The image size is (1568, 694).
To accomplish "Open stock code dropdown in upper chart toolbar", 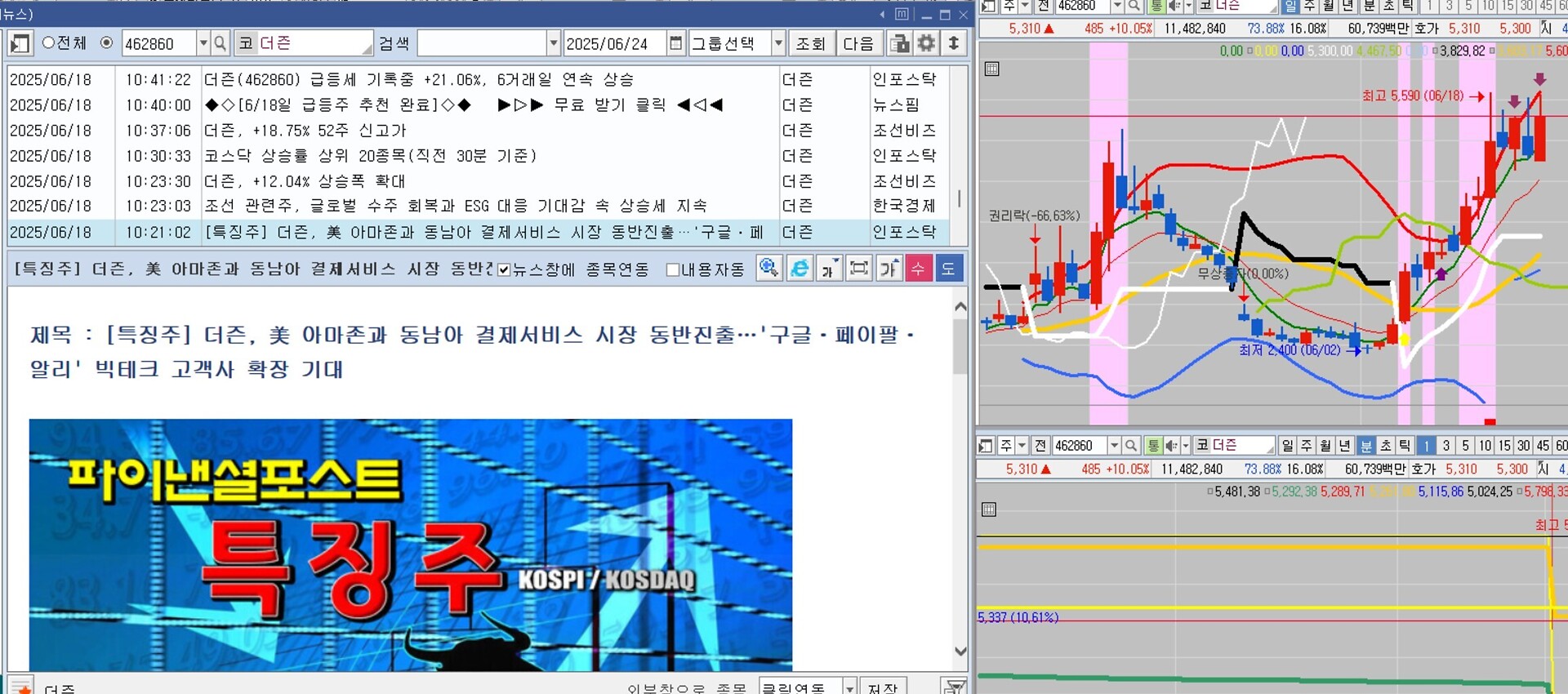I will point(1117,6).
